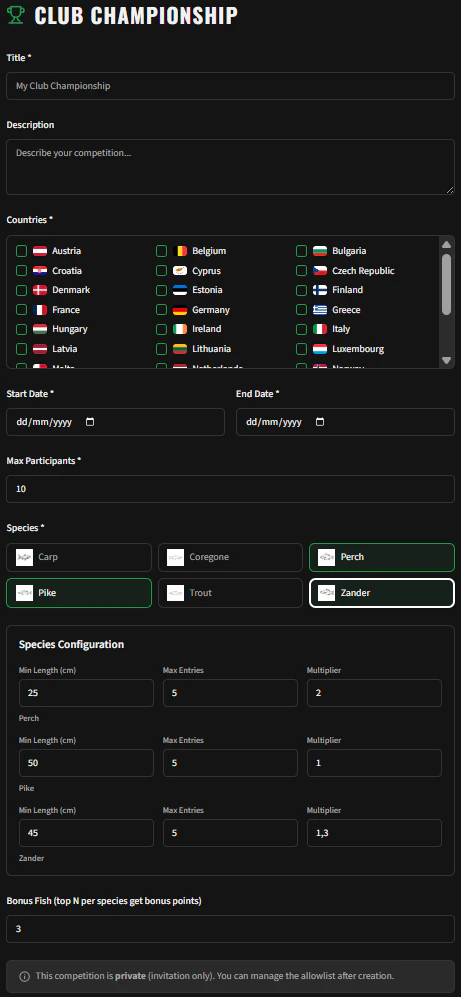Check the Luxembourg checkbox
Screen dimensions: 461x997
point(301,349)
